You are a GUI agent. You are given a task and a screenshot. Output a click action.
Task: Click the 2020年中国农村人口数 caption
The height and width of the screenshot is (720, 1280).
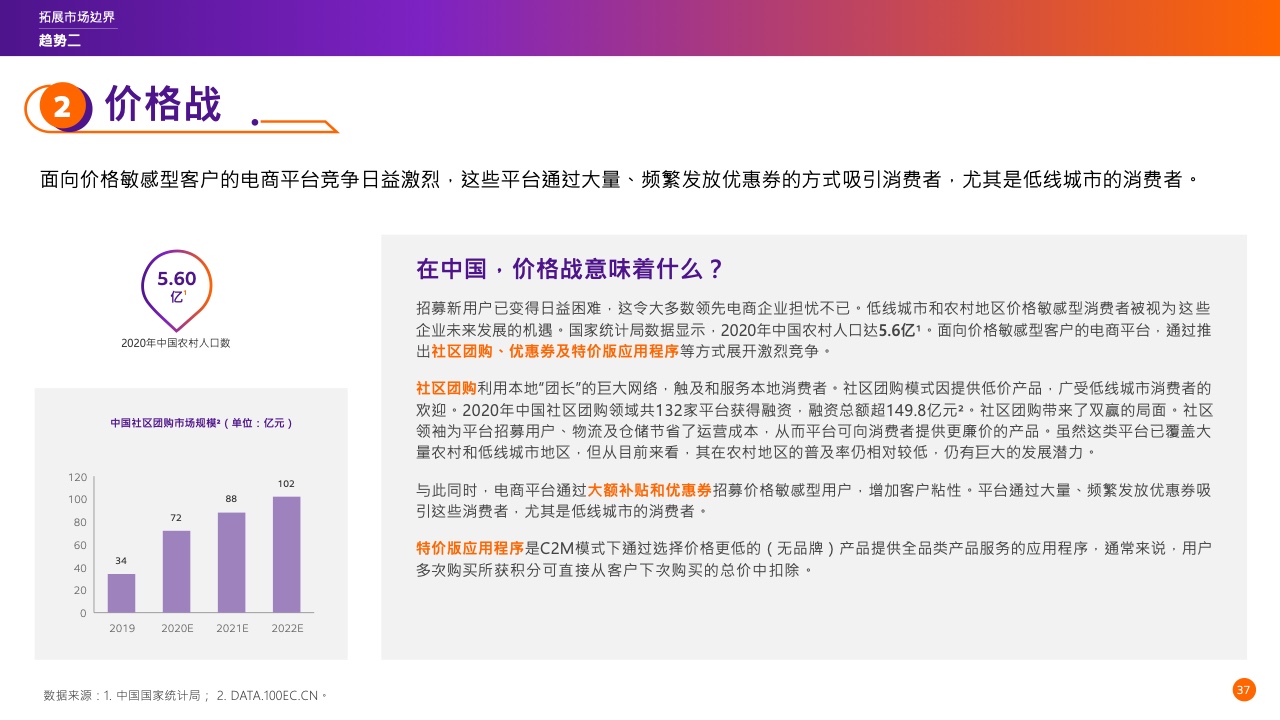(176, 343)
